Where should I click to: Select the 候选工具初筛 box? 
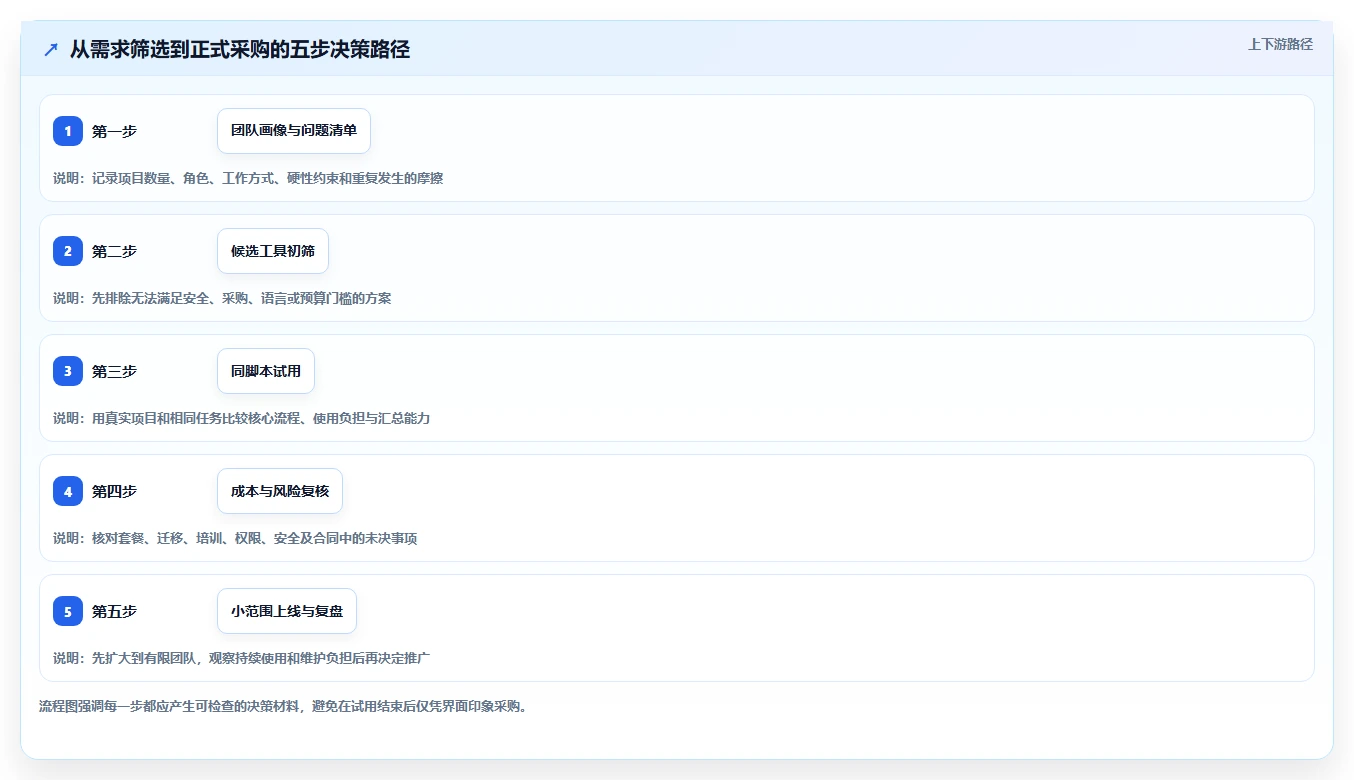click(x=273, y=251)
